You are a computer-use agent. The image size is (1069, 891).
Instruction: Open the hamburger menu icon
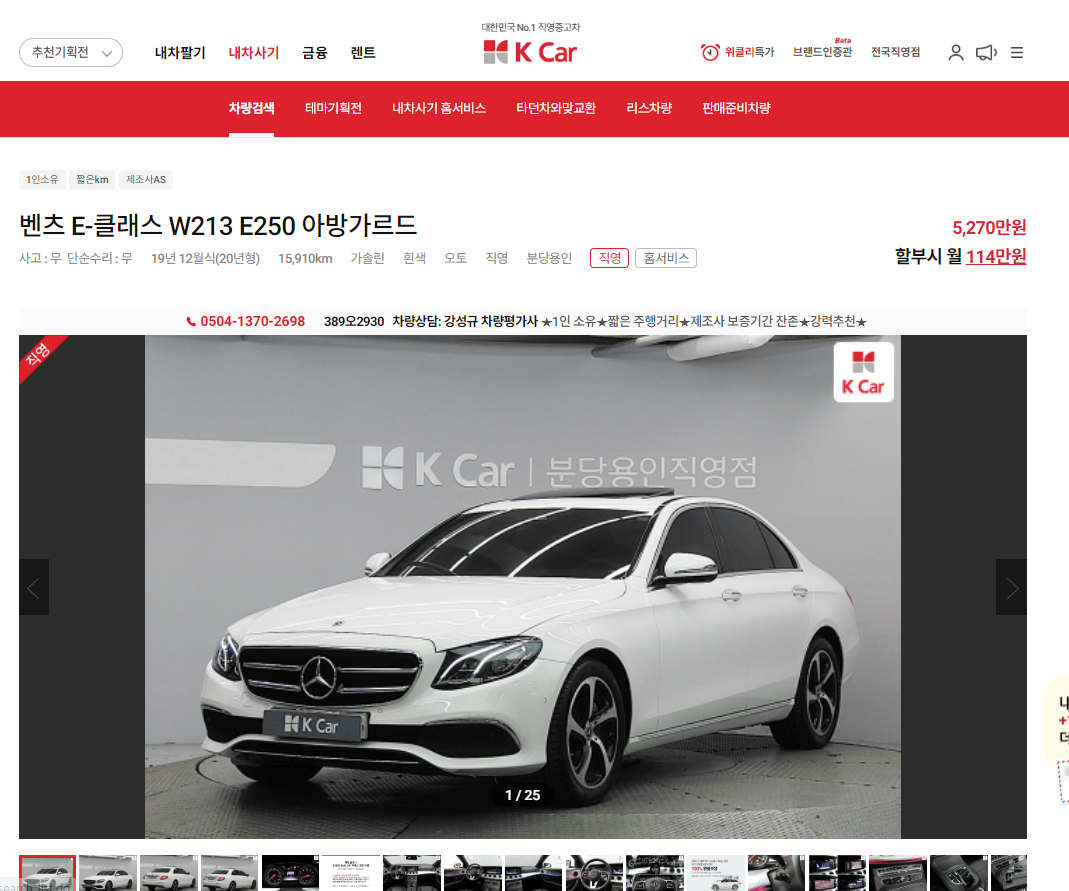[1017, 52]
